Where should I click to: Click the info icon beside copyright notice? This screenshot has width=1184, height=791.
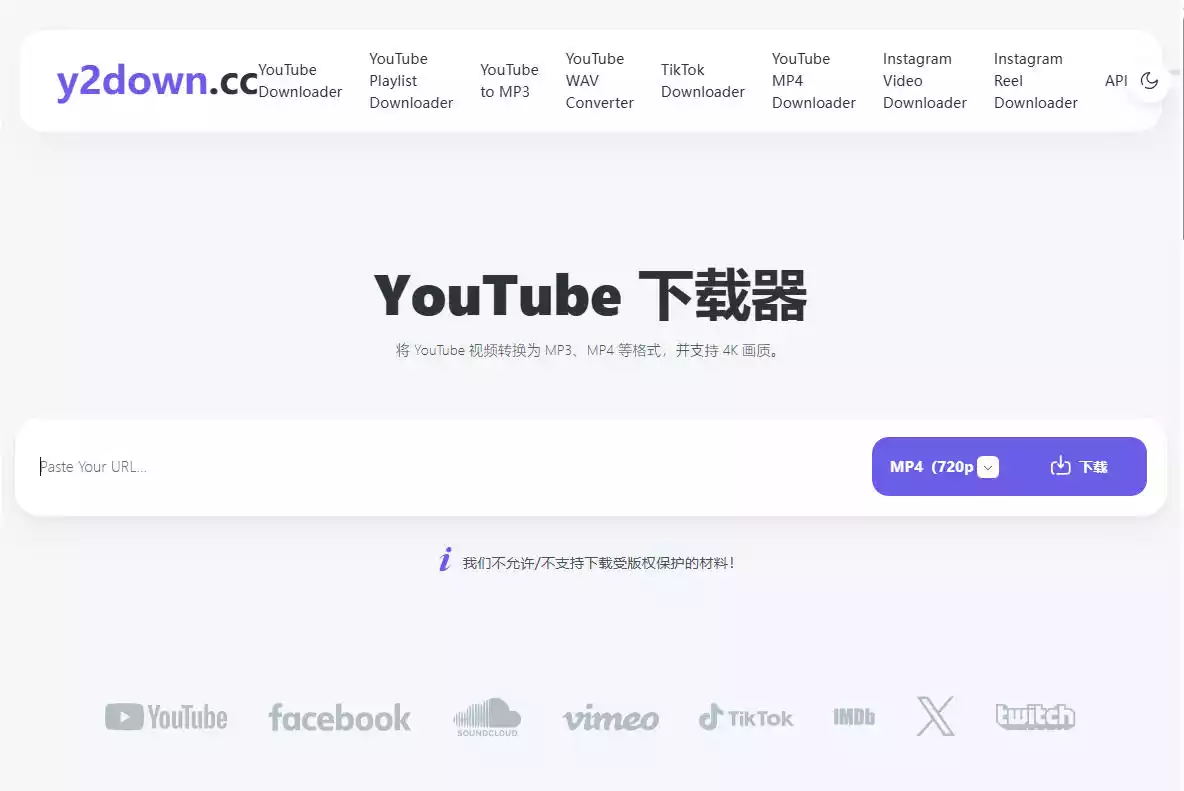(446, 559)
